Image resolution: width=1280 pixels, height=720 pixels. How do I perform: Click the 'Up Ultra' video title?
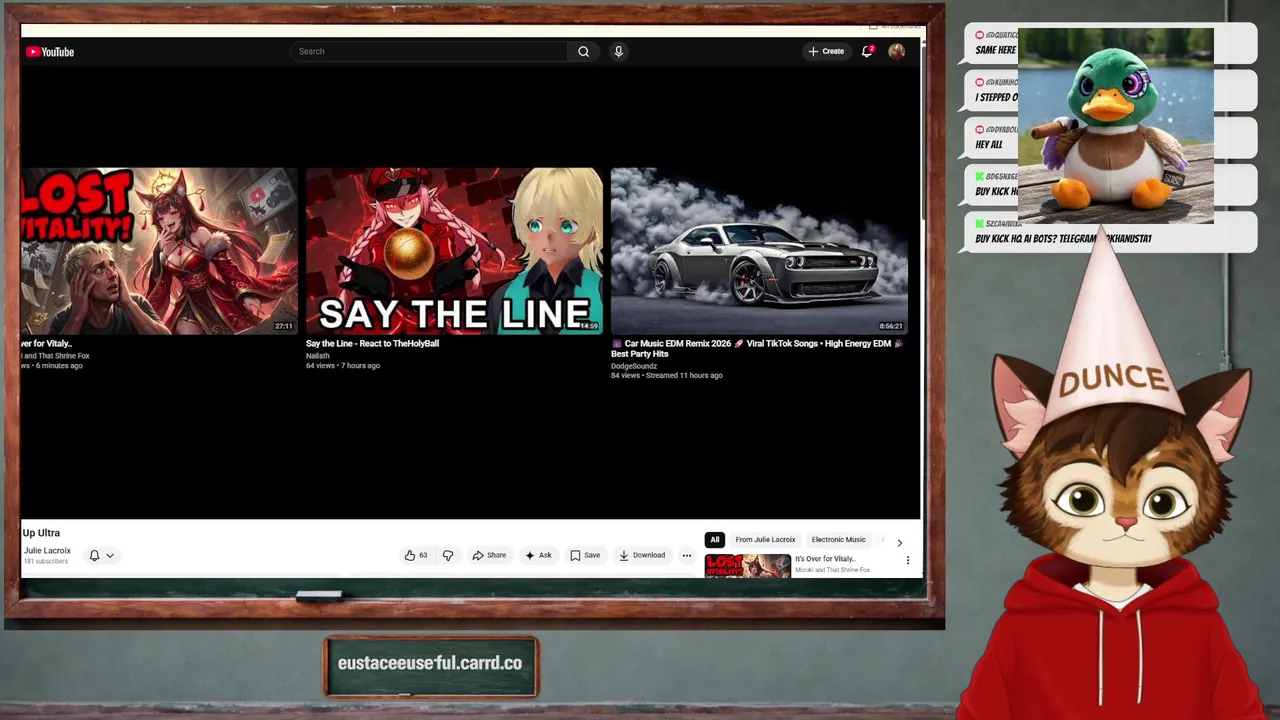(x=41, y=533)
